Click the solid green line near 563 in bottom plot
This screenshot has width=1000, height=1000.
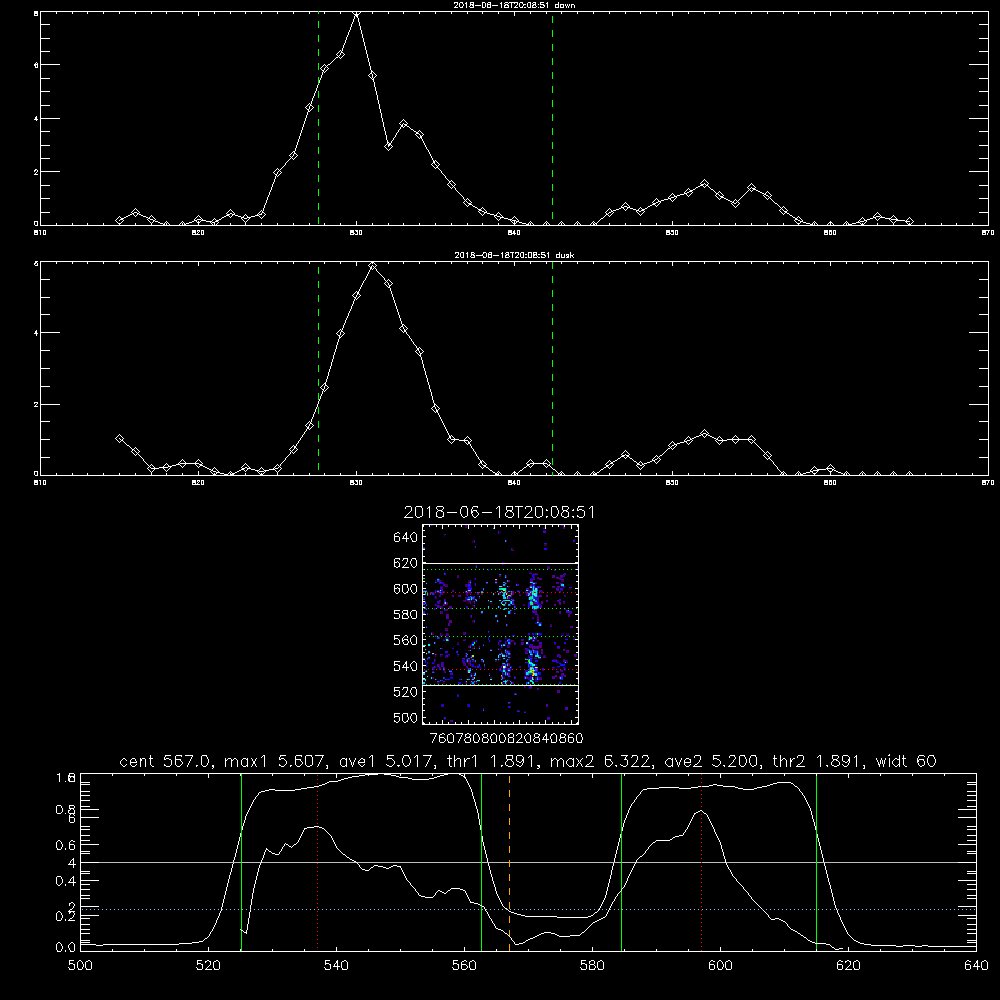(x=481, y=862)
